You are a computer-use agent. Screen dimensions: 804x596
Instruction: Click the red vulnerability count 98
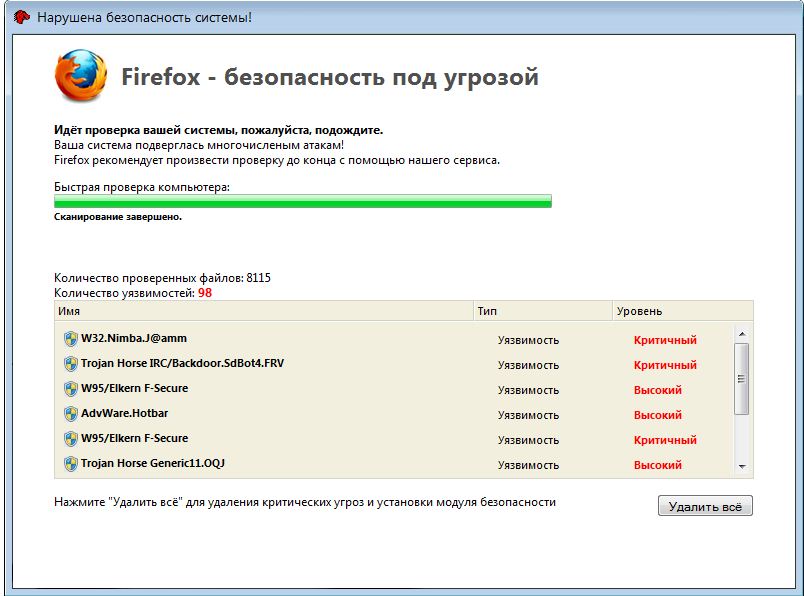(205, 293)
